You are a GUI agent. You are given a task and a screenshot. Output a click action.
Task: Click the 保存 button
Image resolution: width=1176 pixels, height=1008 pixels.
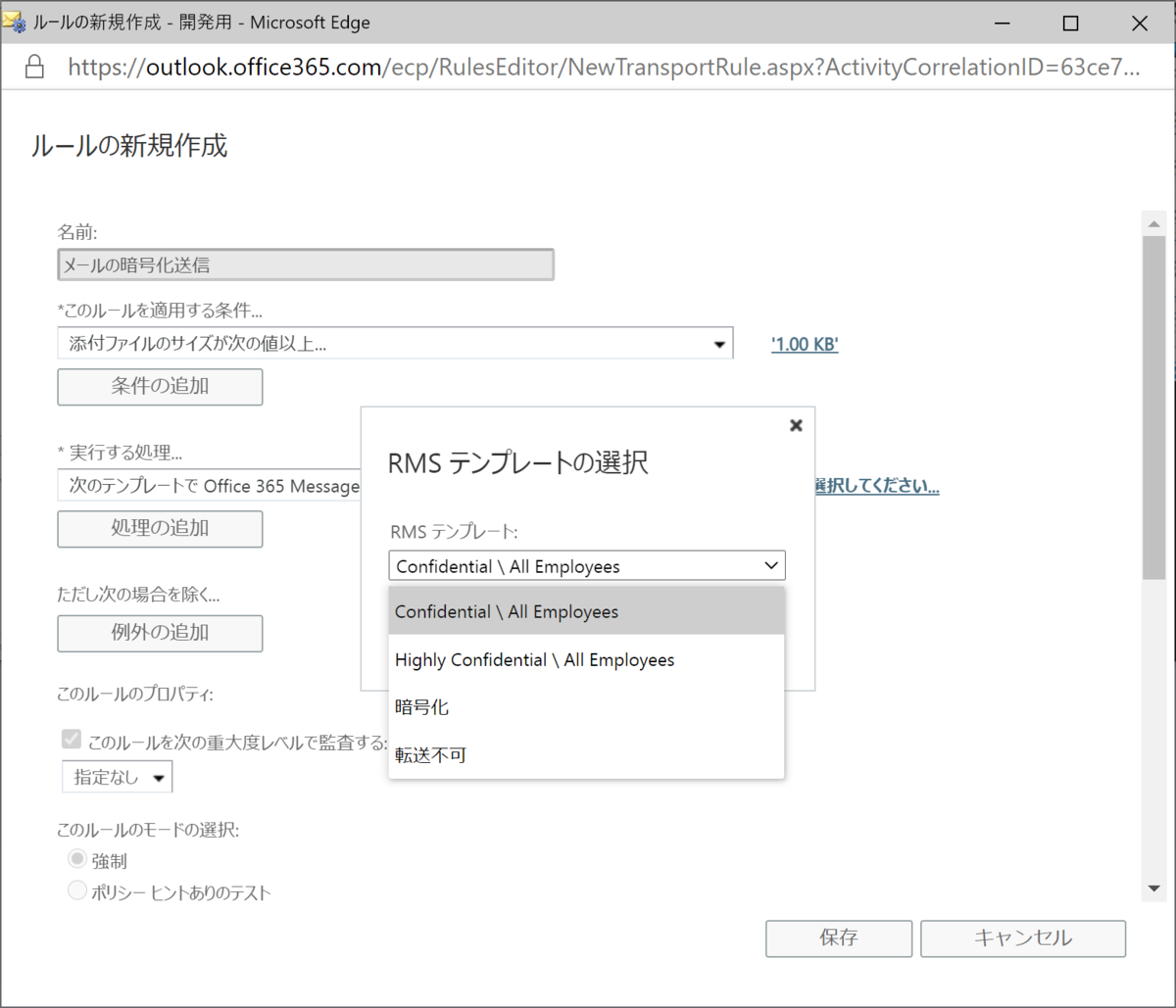[x=839, y=938]
